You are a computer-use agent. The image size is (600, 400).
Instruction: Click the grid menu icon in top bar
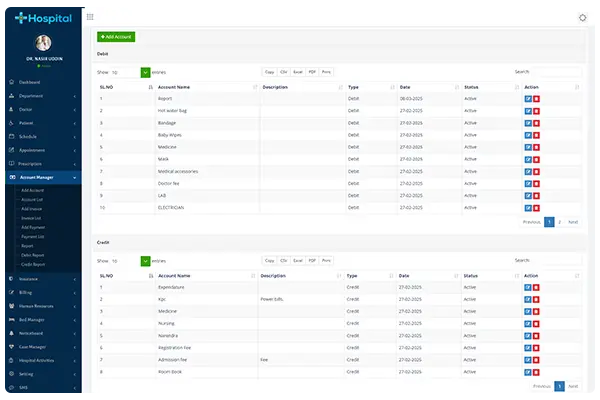coord(92,17)
